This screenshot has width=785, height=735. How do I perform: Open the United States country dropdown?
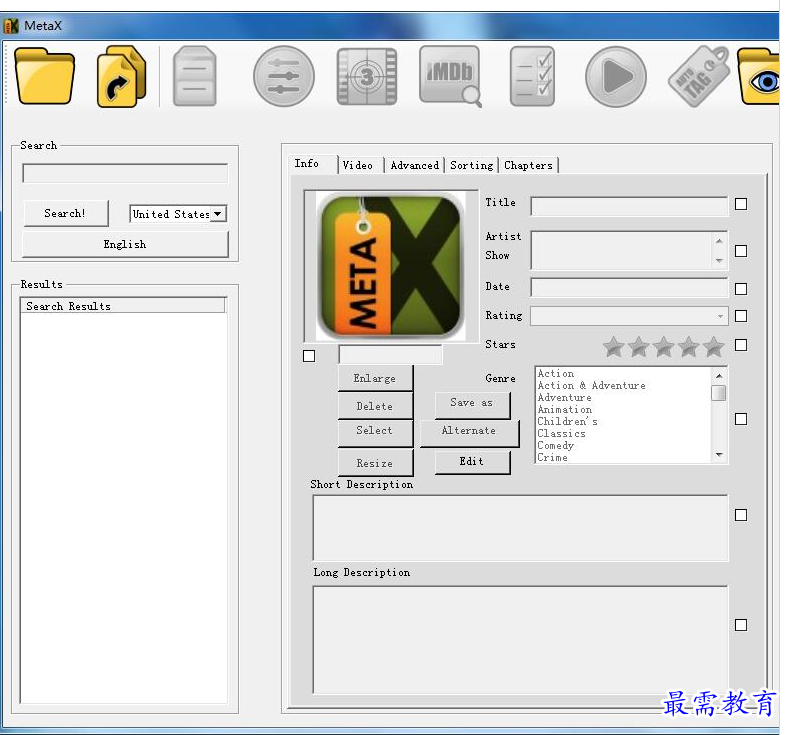178,214
